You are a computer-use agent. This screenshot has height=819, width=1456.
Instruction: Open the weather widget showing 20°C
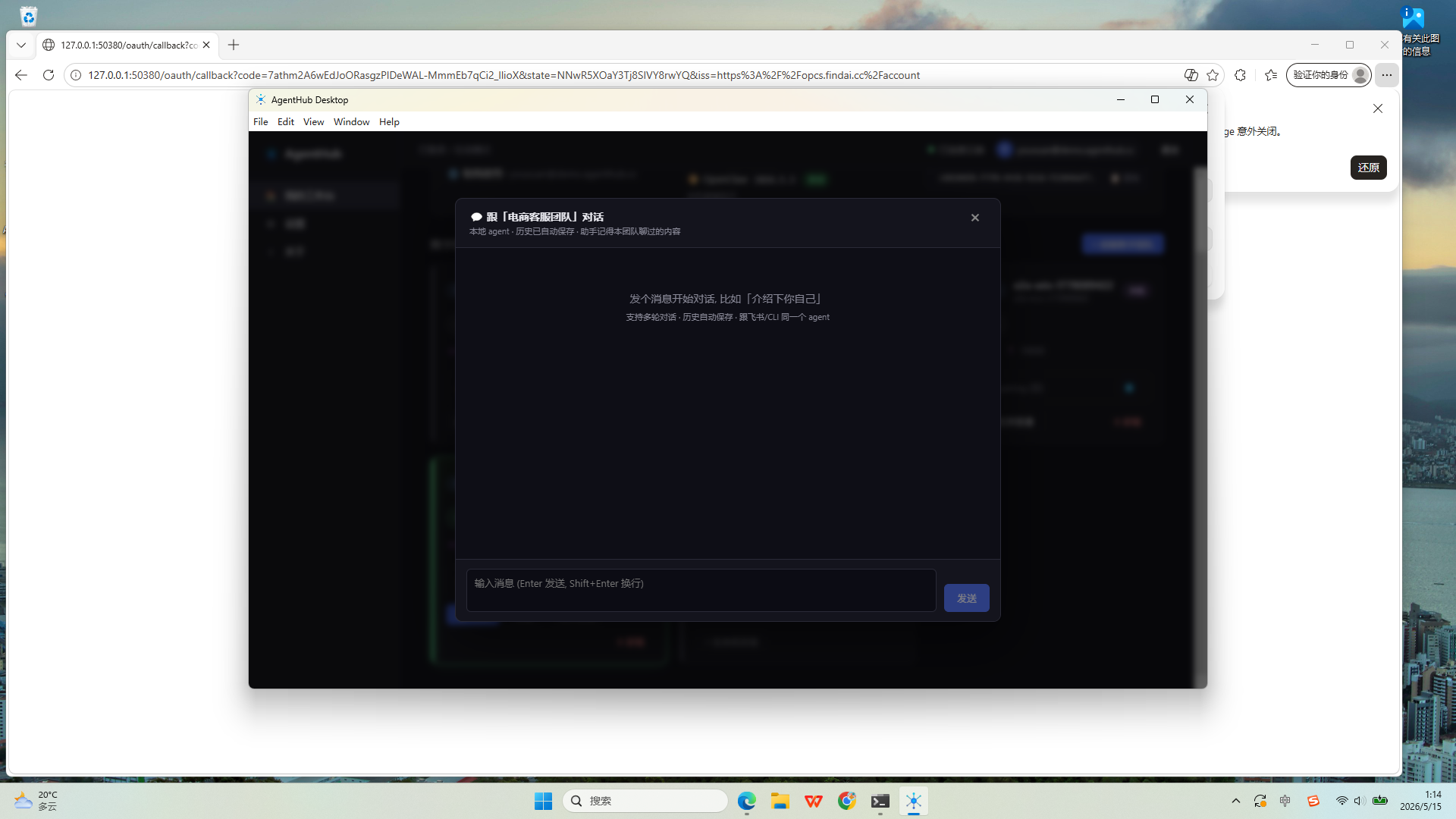click(x=36, y=801)
